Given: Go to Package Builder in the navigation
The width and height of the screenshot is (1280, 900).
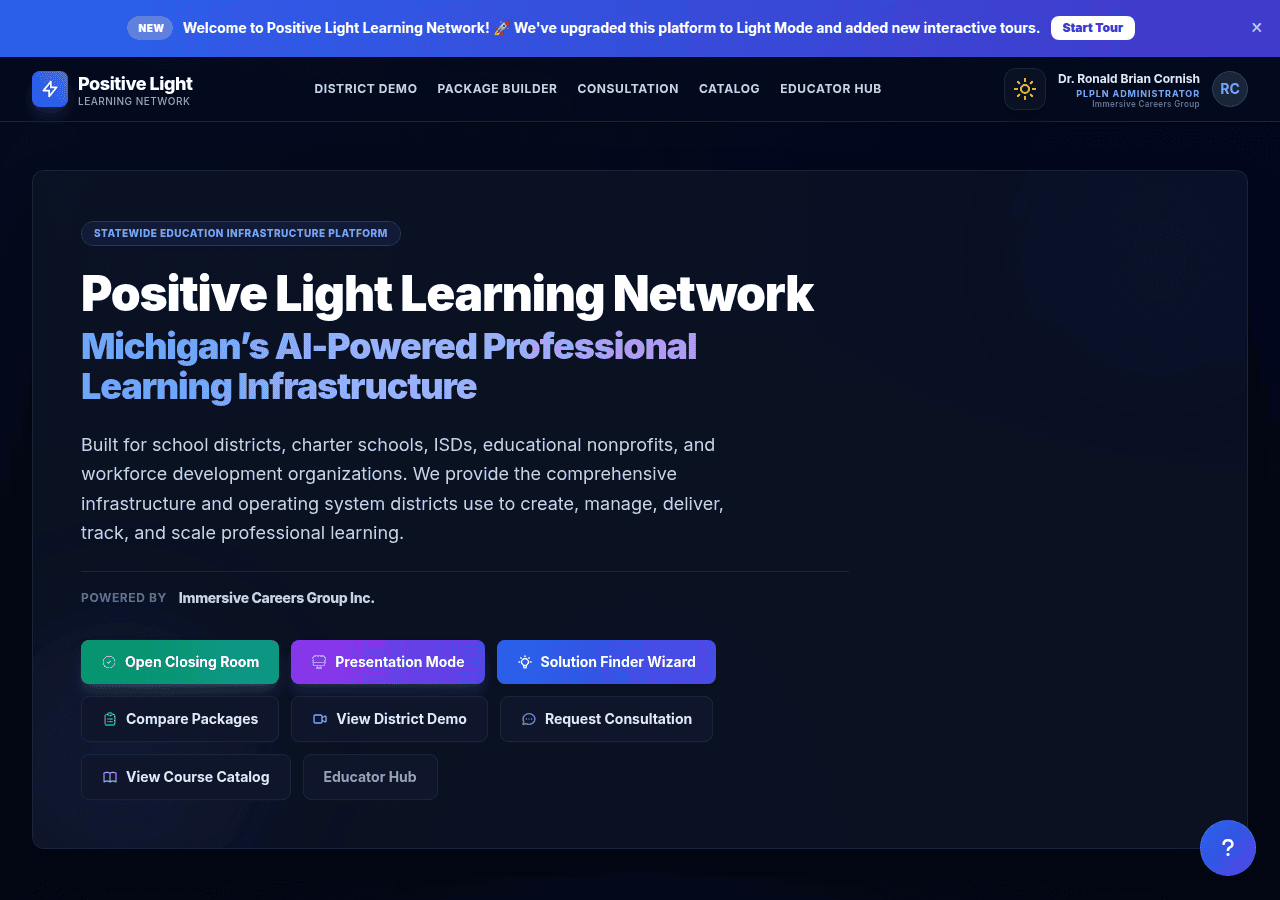Looking at the screenshot, I should pyautogui.click(x=497, y=89).
